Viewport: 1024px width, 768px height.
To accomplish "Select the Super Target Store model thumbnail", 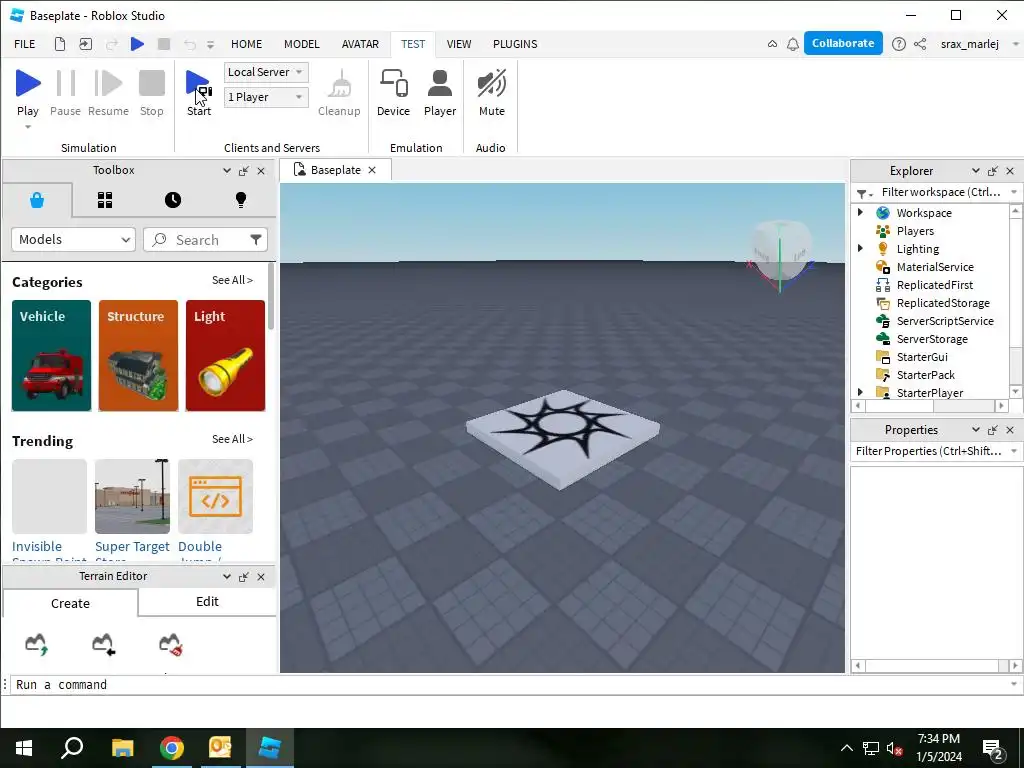I will click(133, 496).
